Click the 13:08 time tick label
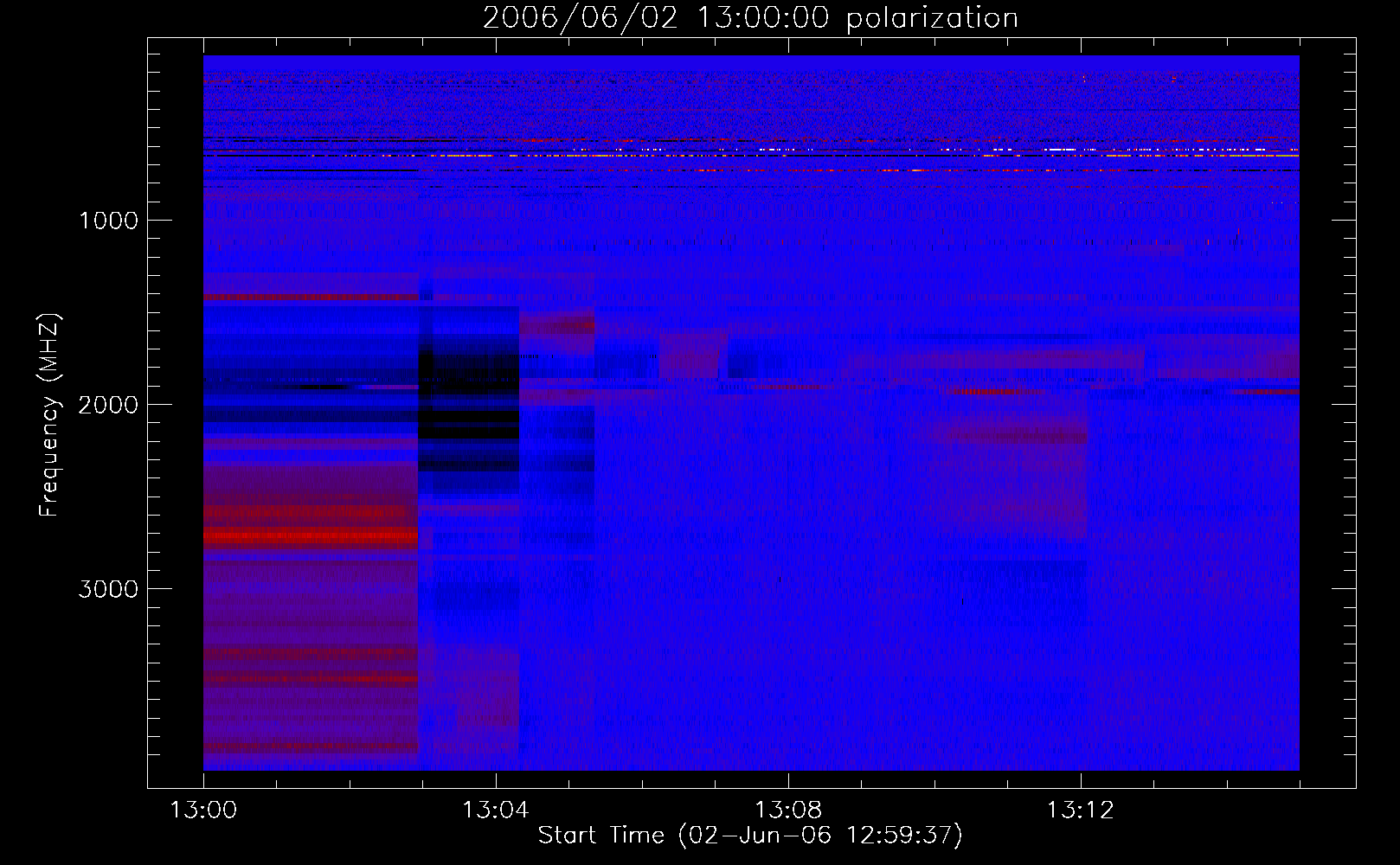The width and height of the screenshot is (1400, 865). point(788,811)
